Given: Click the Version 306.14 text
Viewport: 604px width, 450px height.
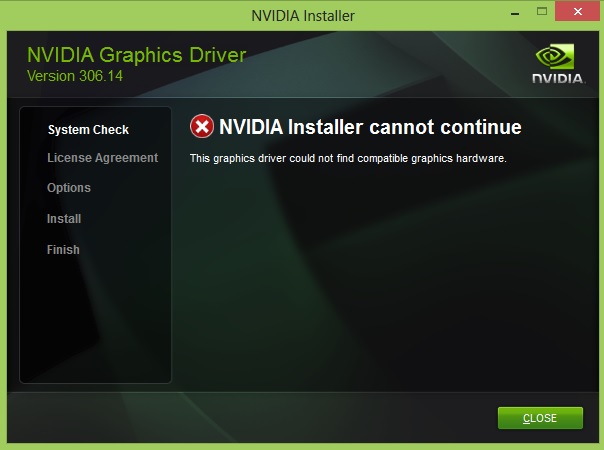Looking at the screenshot, I should coord(75,76).
